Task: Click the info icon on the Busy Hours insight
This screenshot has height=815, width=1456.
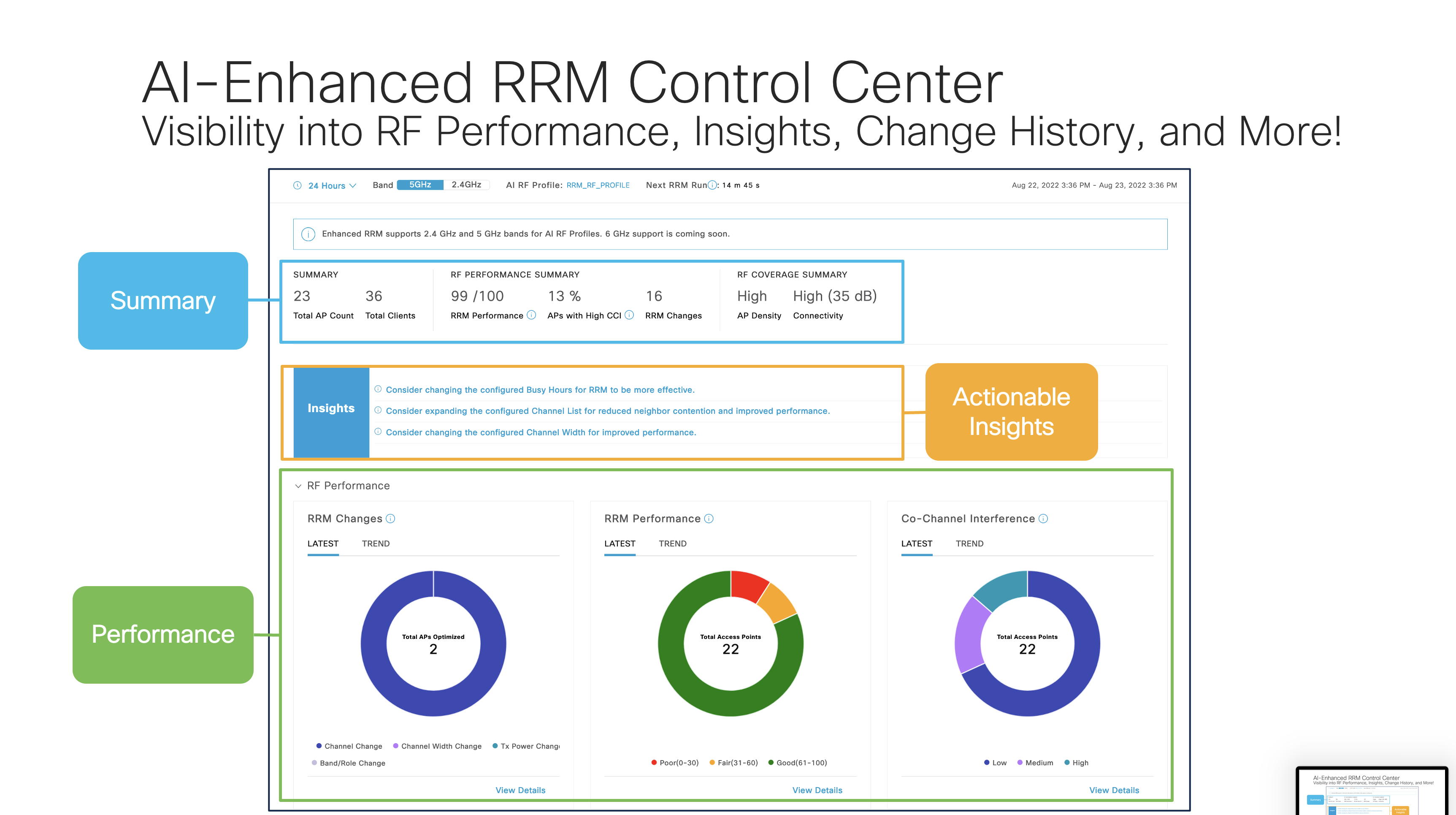Action: click(378, 389)
